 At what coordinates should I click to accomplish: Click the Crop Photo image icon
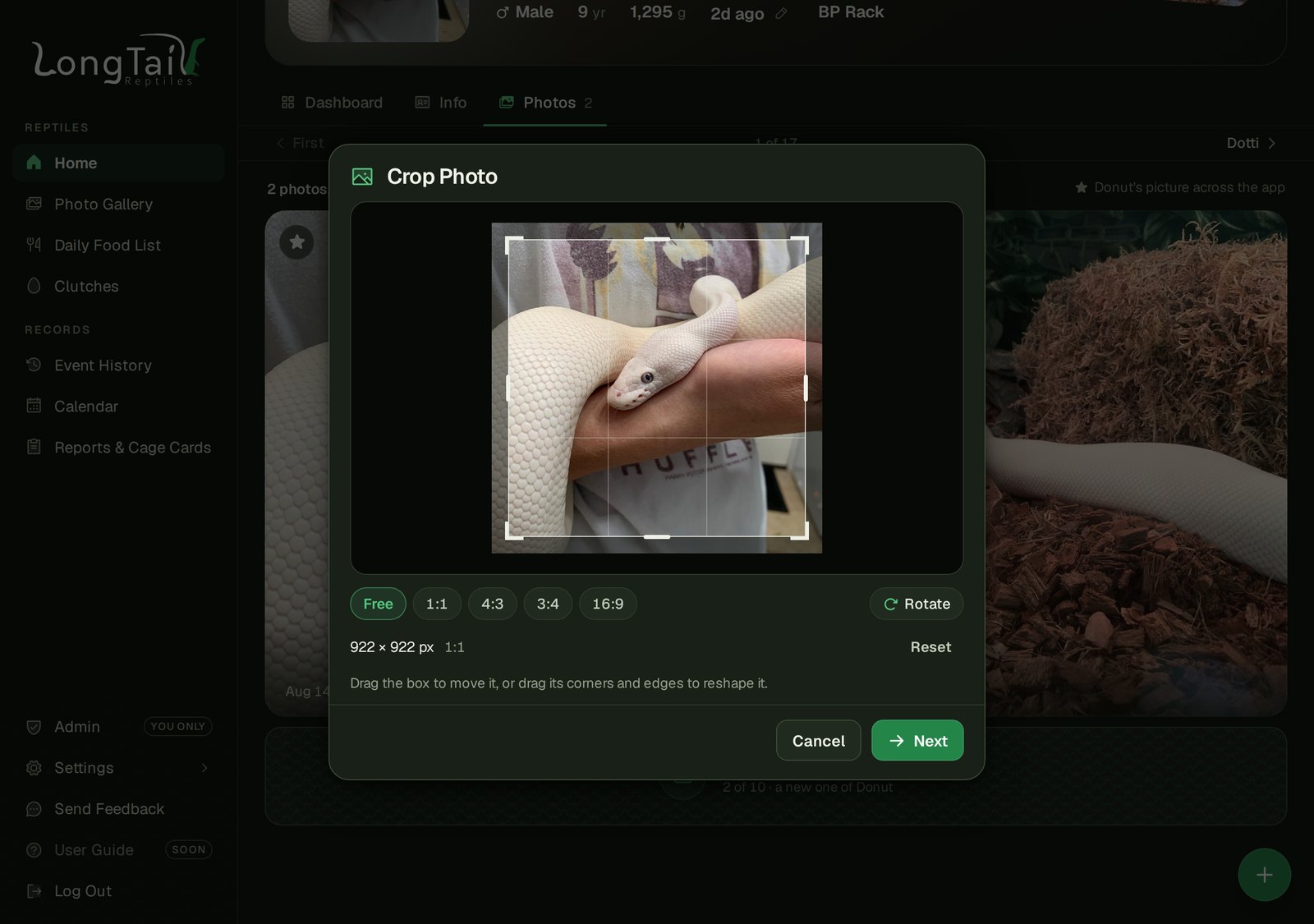coord(362,177)
